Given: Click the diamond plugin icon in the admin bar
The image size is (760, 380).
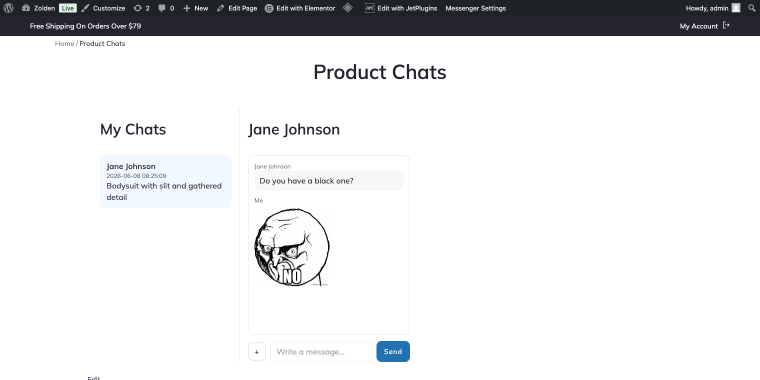Looking at the screenshot, I should point(348,8).
